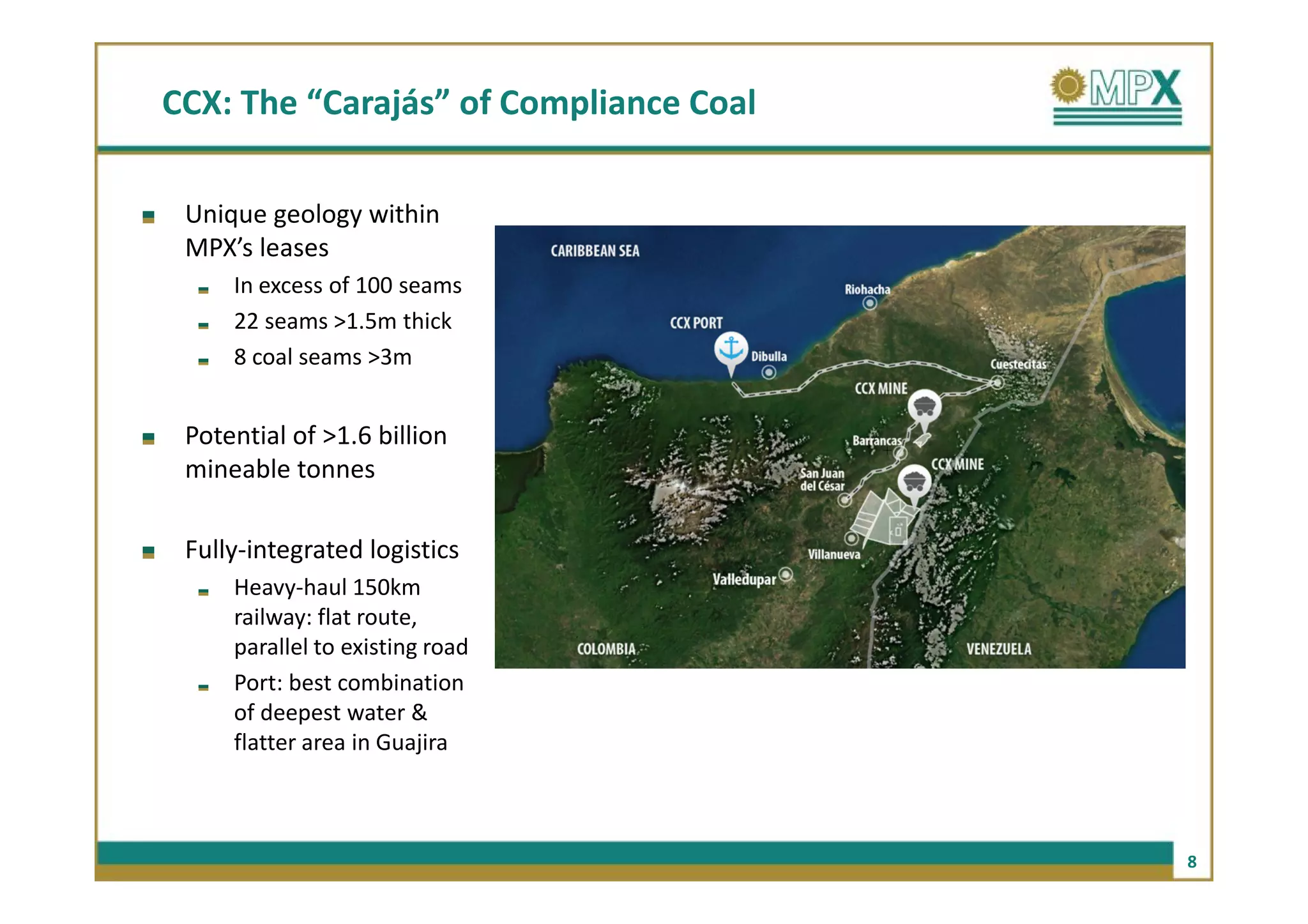Click 'In excess of 100 seams' text
The height and width of the screenshot is (924, 1308).
347,285
